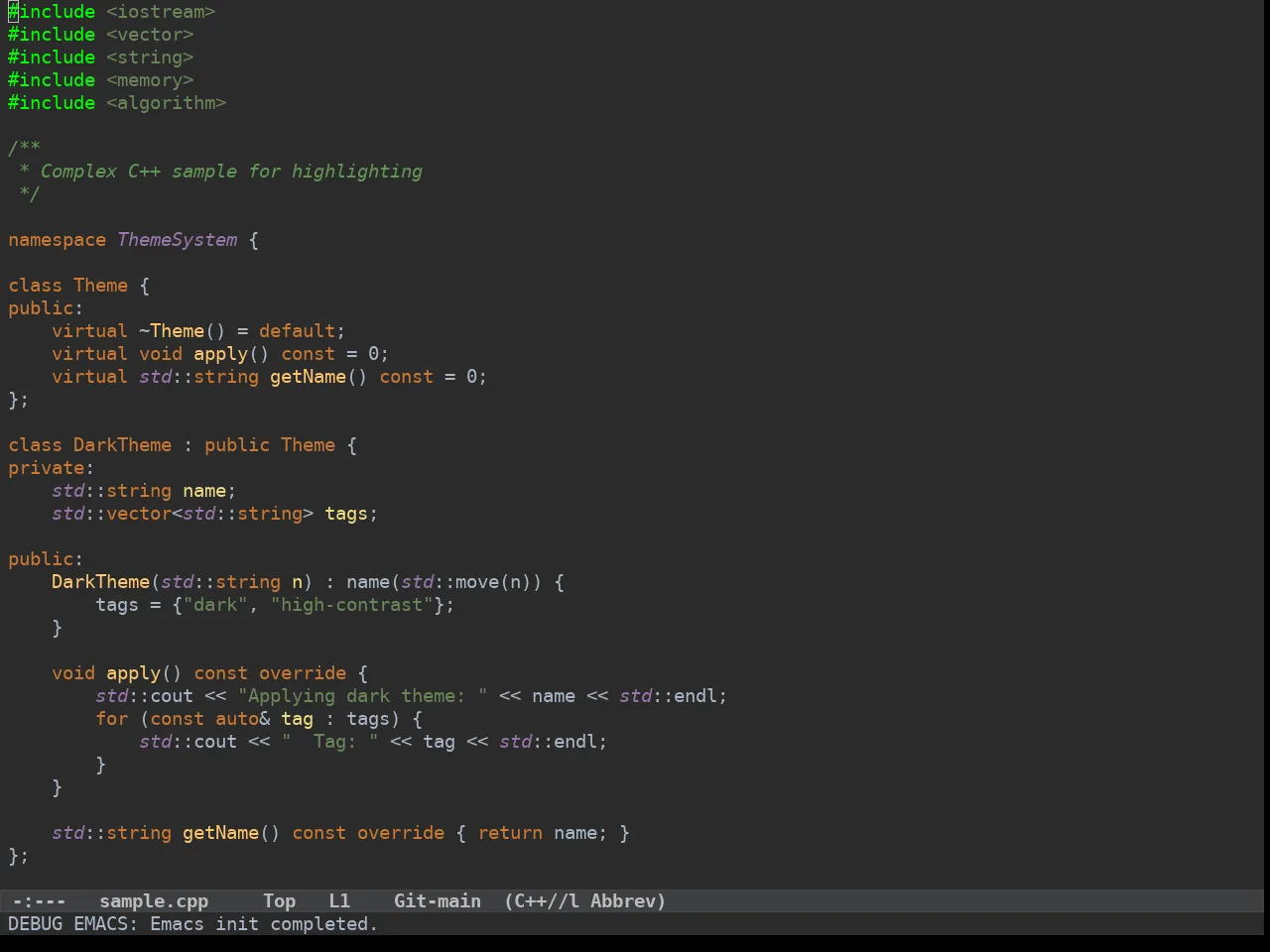Viewport: 1270px width, 952px height.
Task: Click the comment 'Complex C++ sample for highlighting'
Action: click(231, 172)
